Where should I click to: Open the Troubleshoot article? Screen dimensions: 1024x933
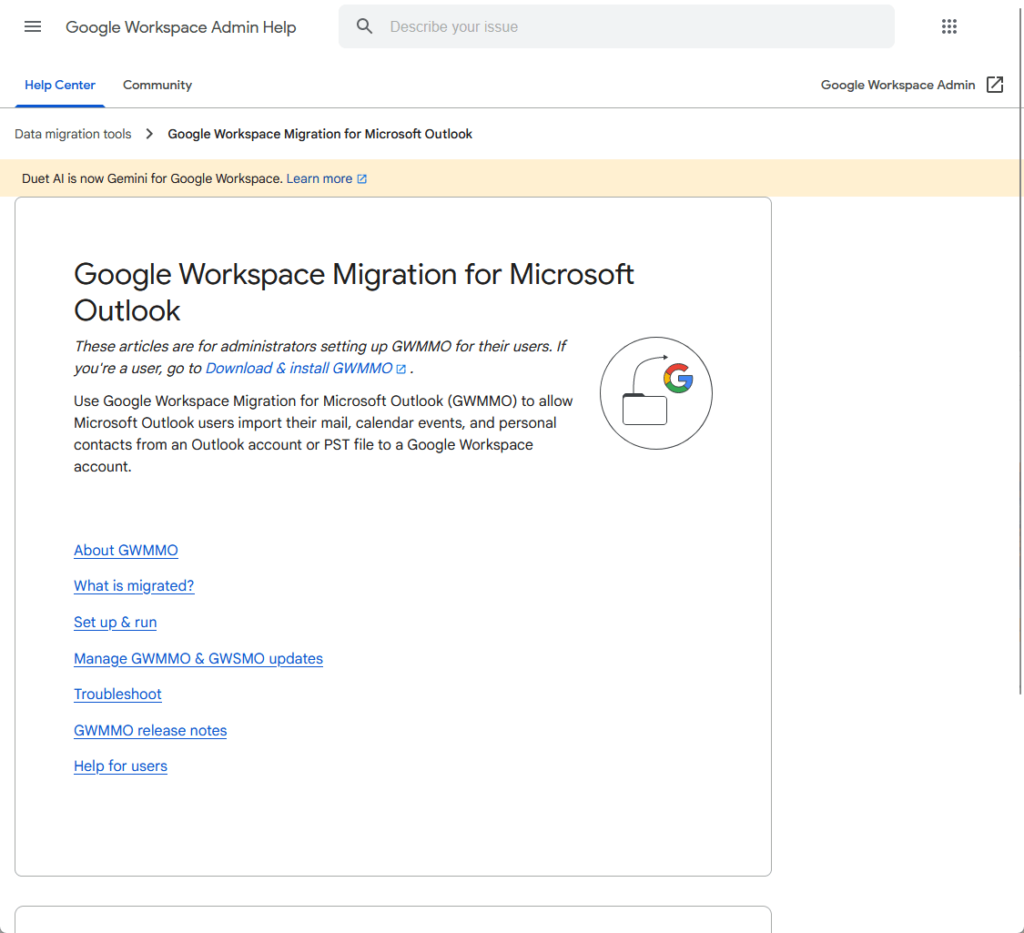[x=118, y=694]
